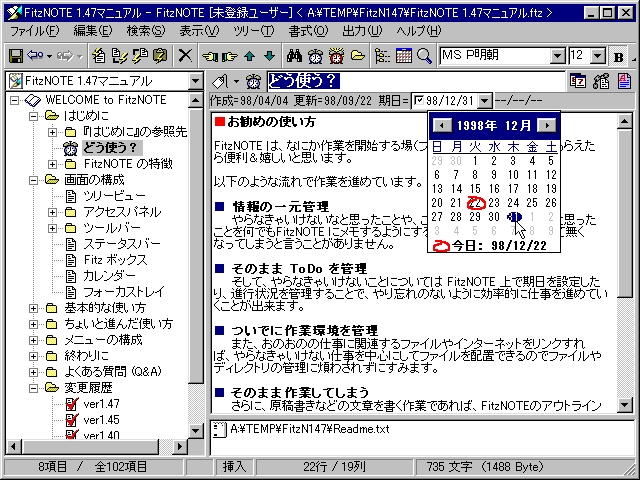Toggle the ver1.45 checkbox item

point(71,420)
